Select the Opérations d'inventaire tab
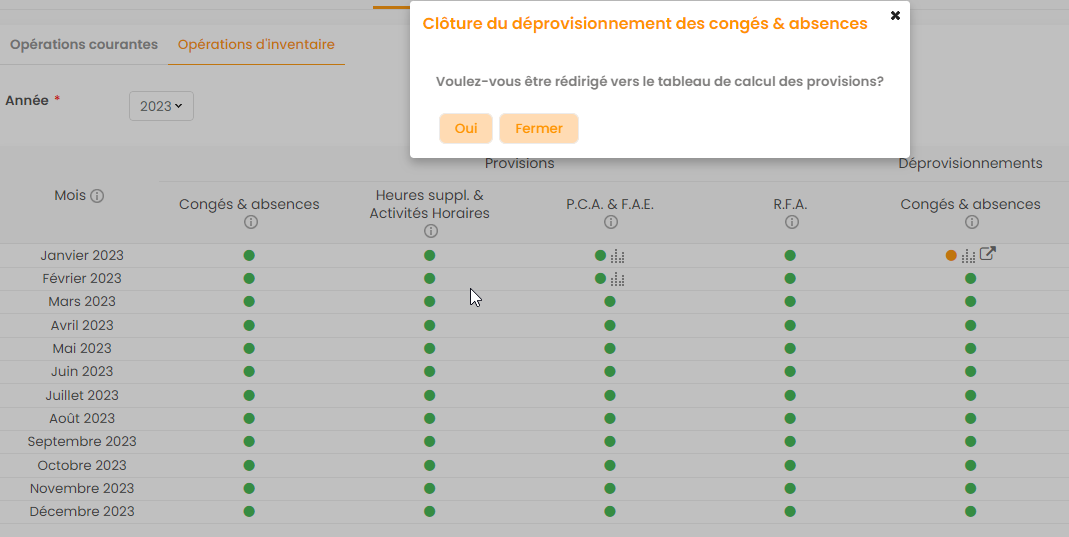 tap(256, 45)
